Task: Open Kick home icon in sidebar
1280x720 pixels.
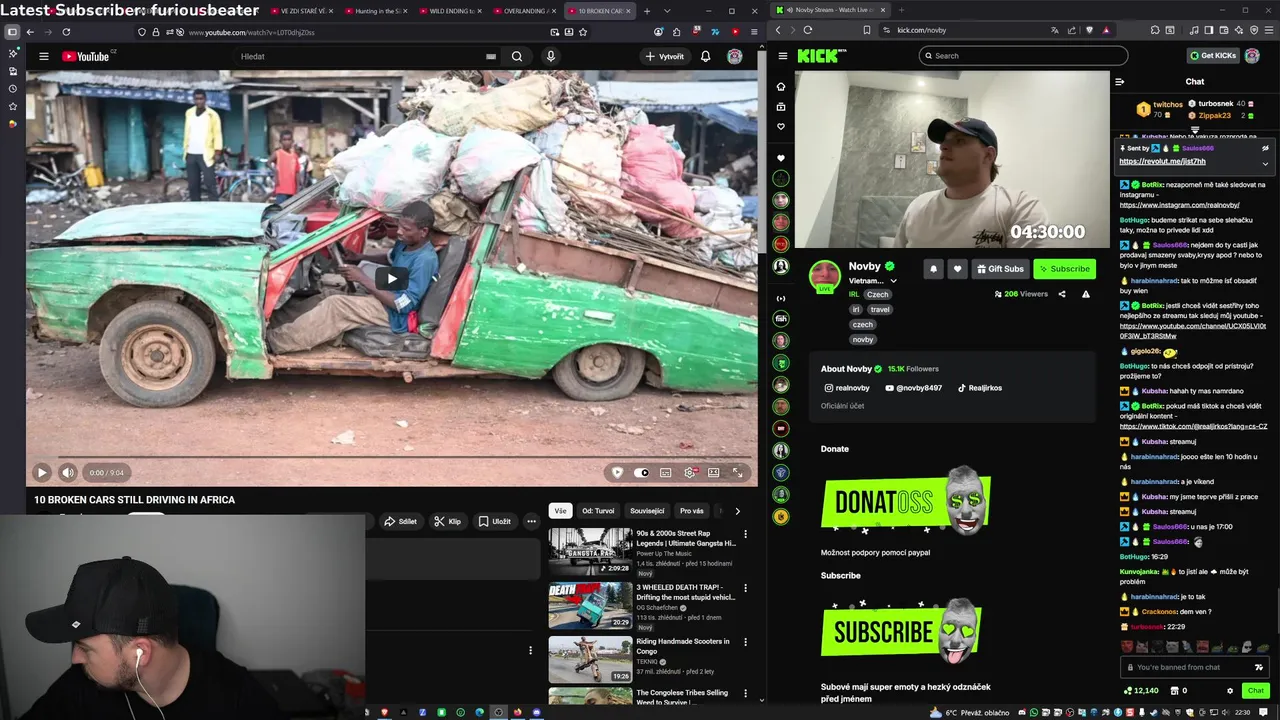Action: point(781,86)
